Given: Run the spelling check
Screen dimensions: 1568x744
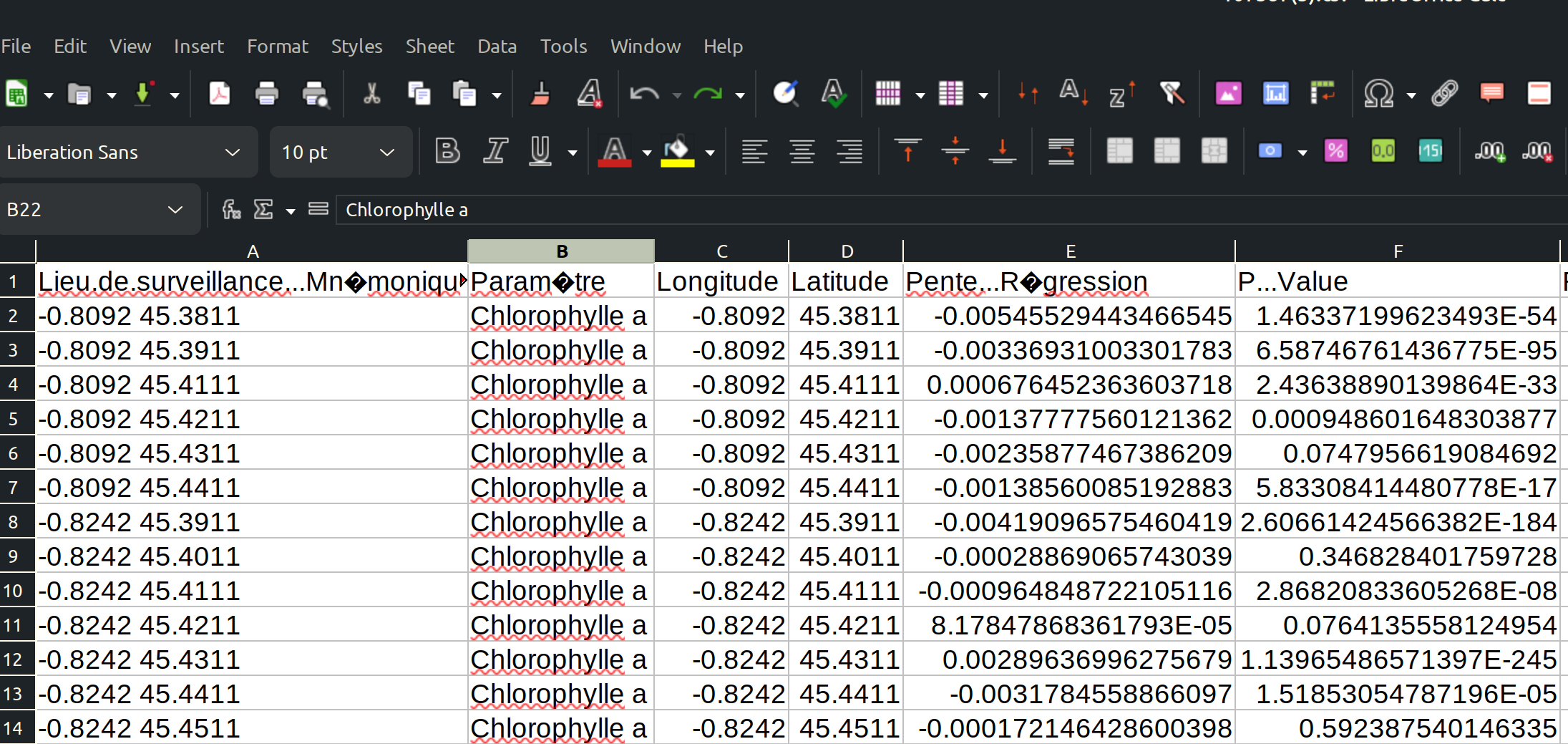Looking at the screenshot, I should coord(834,93).
